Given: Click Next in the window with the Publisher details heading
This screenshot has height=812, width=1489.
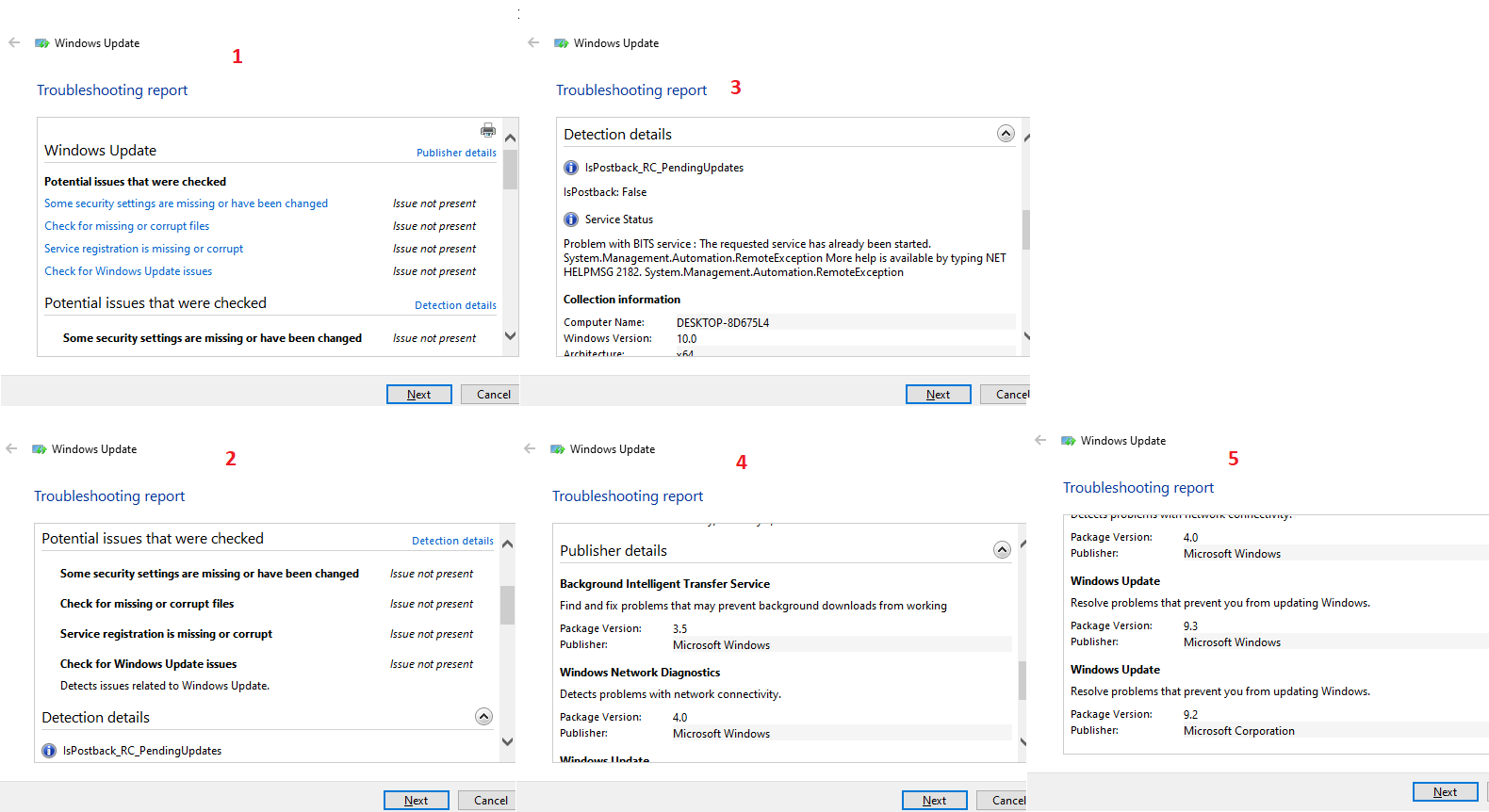Looking at the screenshot, I should pos(935,801).
